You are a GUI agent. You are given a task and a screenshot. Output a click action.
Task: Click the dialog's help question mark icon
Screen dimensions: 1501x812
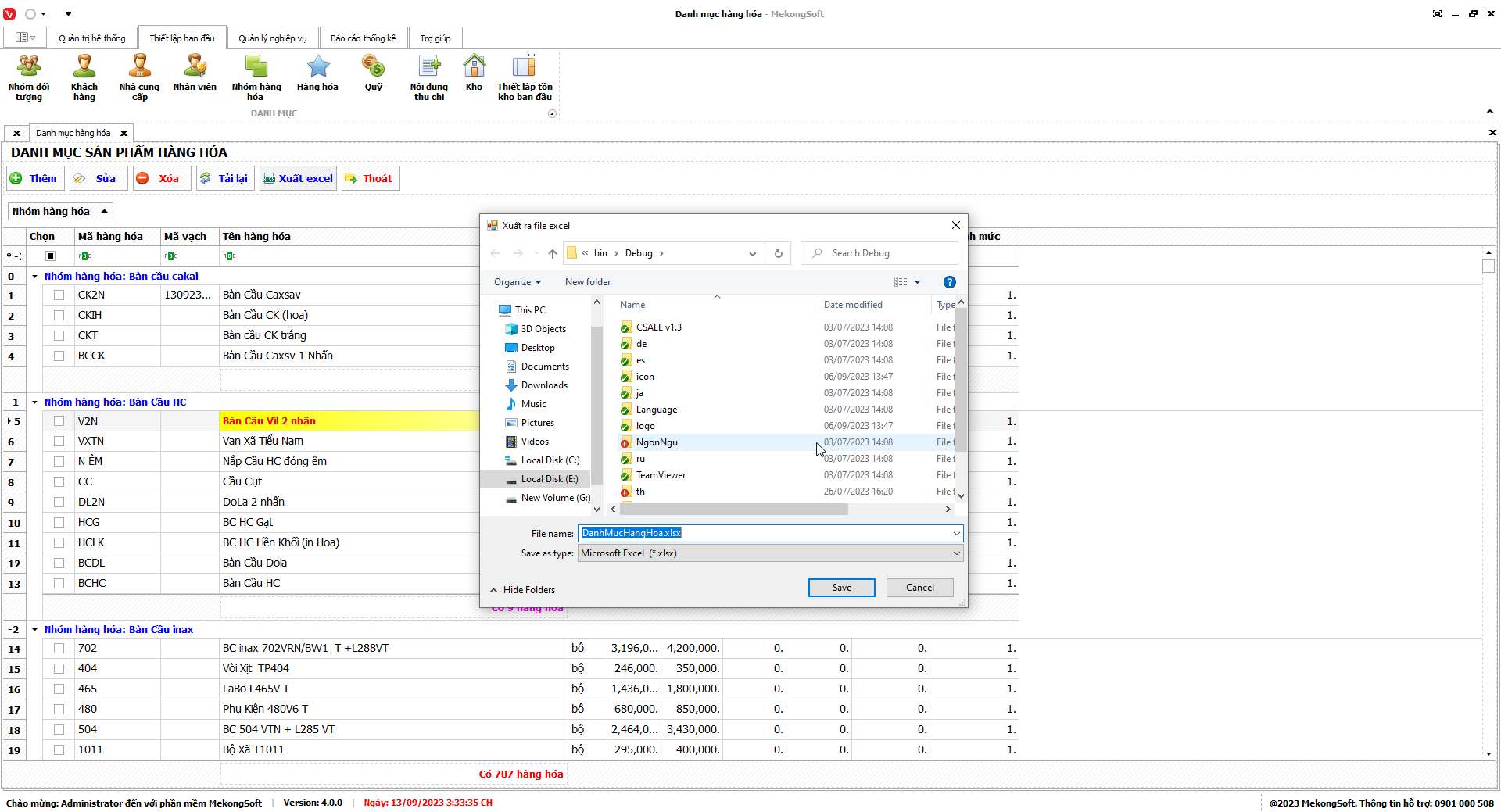tap(949, 282)
